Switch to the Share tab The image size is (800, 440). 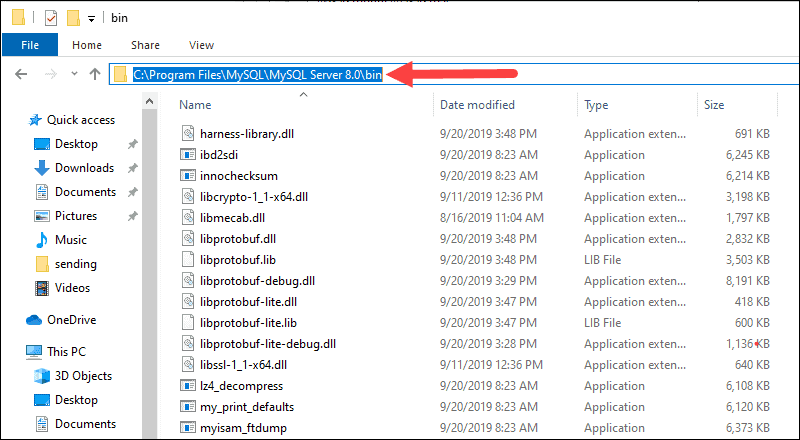pos(145,45)
